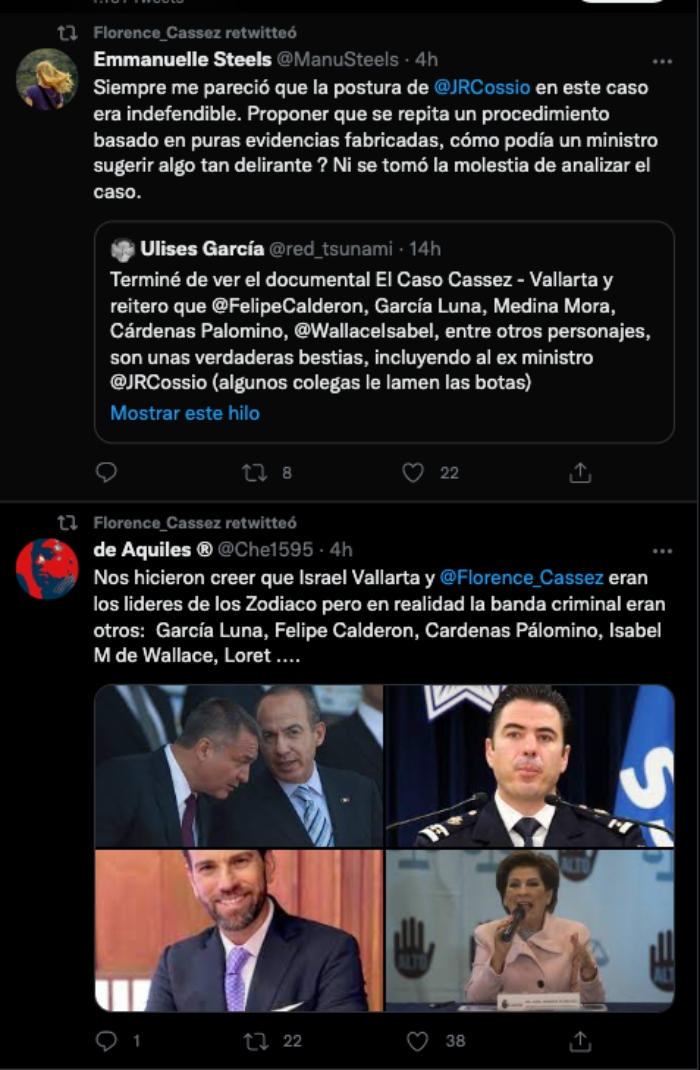This screenshot has width=700, height=1070.
Task: Open Emmanuelle Steels' profile avatar
Action: (47, 79)
